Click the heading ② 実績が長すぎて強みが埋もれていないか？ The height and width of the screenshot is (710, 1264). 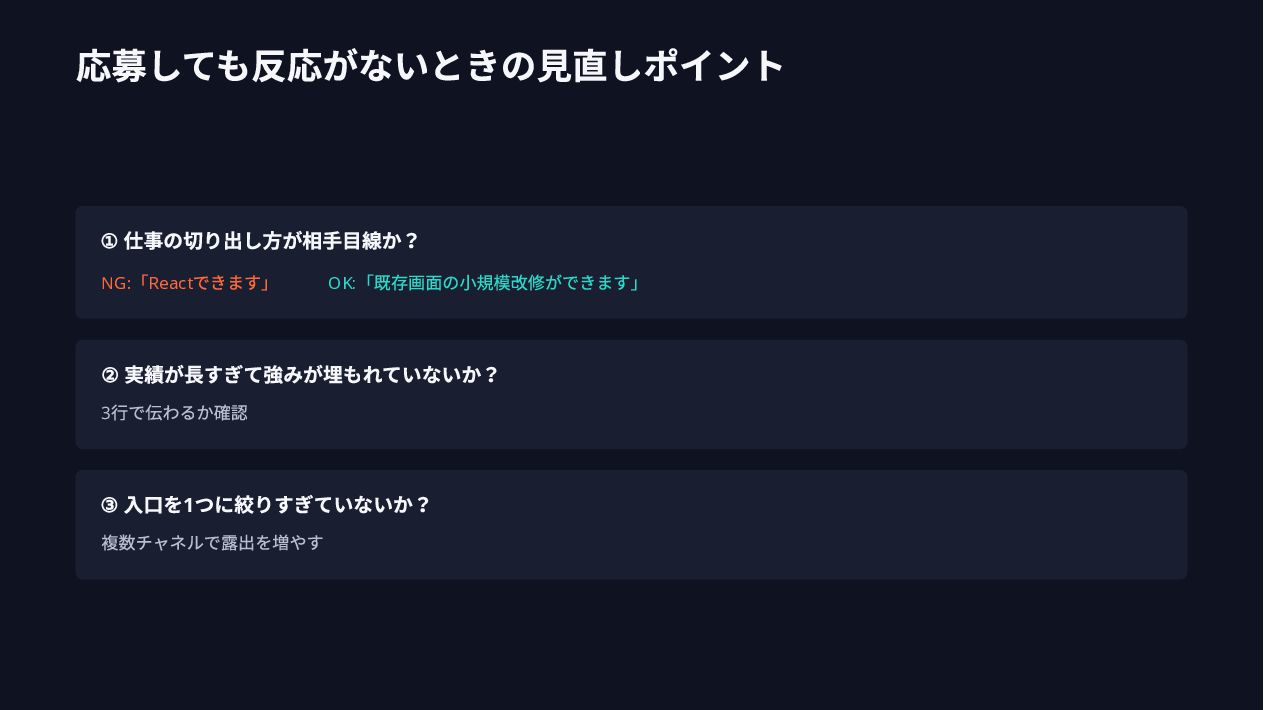[300, 375]
